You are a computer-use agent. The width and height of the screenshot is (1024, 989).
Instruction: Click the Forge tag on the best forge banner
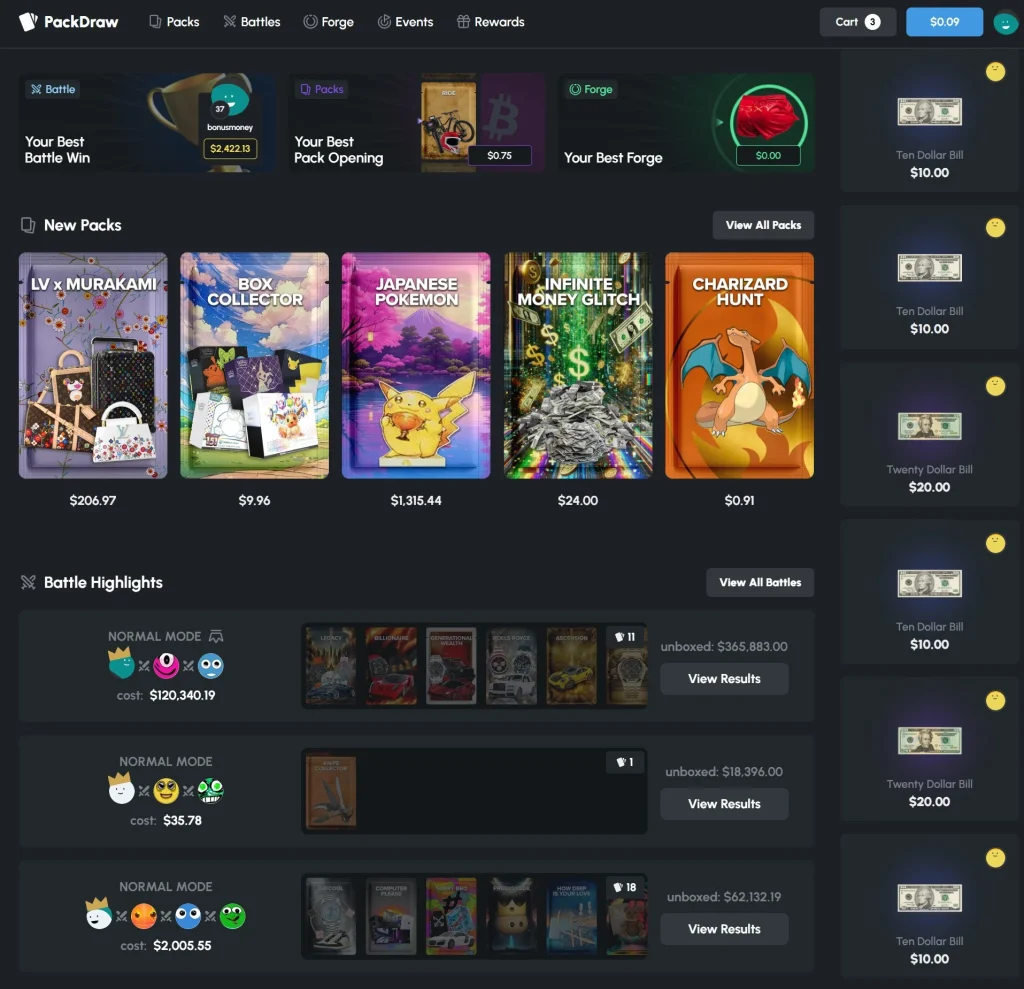tap(591, 89)
